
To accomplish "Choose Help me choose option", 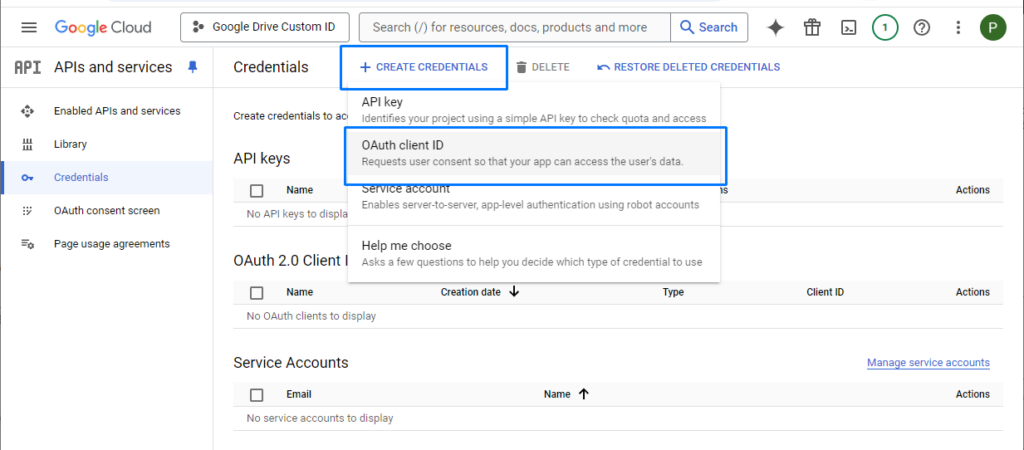I will pyautogui.click(x=534, y=253).
